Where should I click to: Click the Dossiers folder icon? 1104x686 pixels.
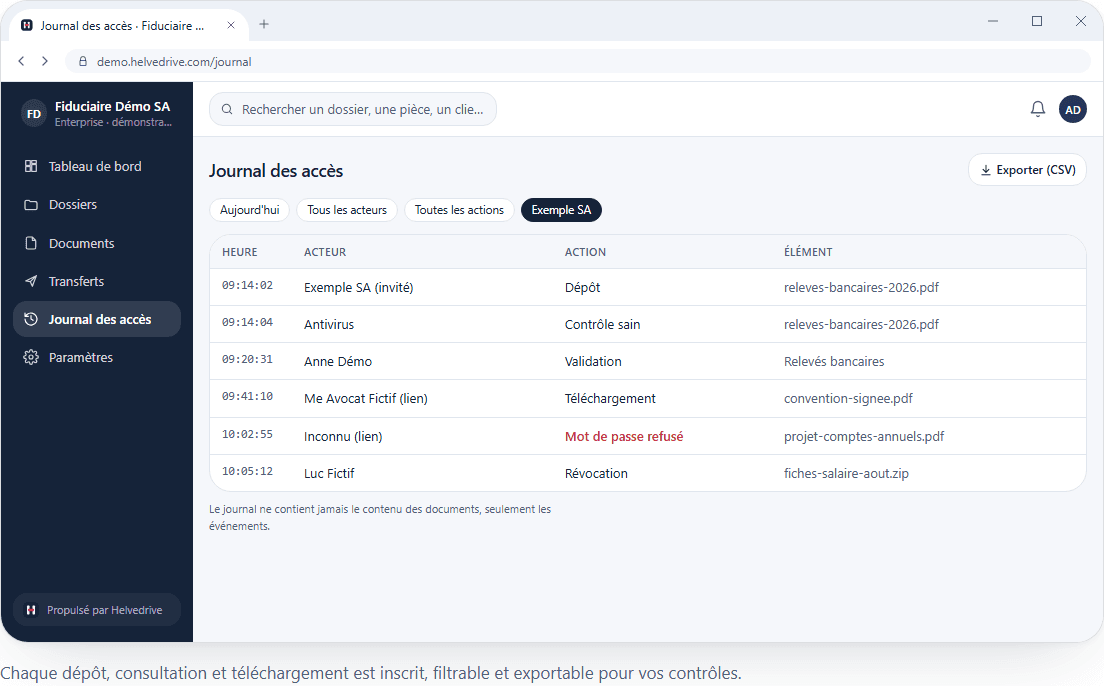(x=31, y=205)
